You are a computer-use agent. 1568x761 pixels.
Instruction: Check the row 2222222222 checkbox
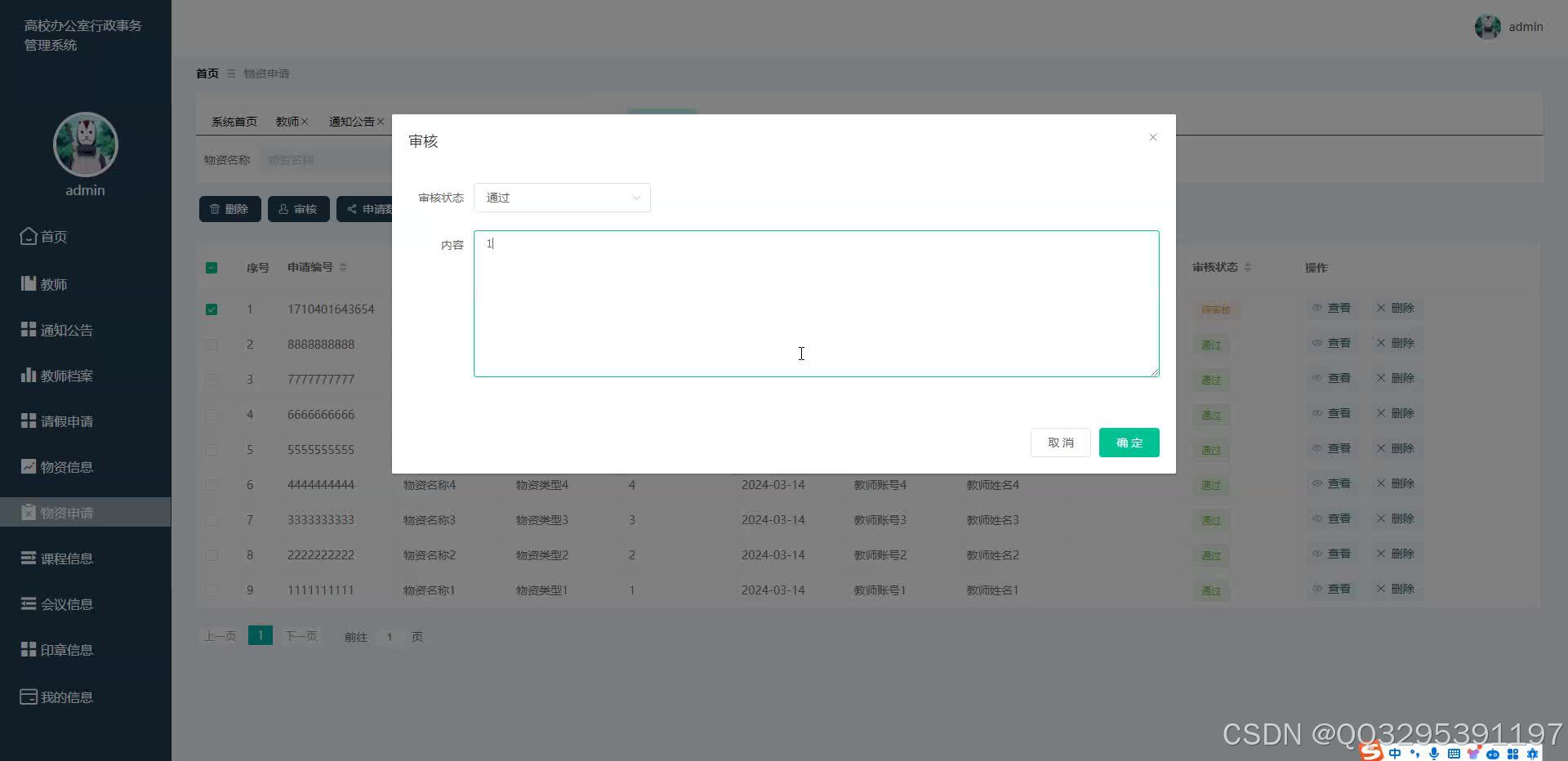coord(212,555)
